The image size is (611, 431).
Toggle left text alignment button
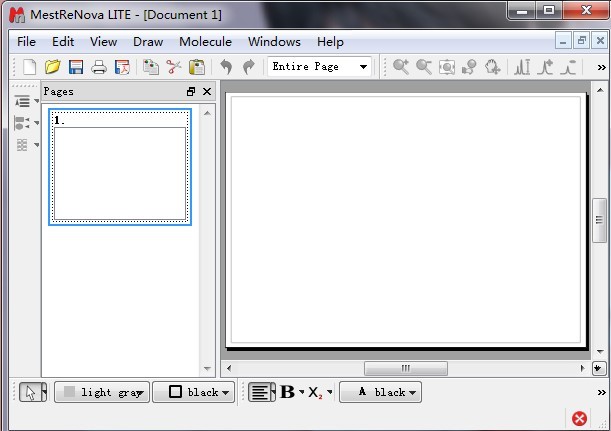(260, 392)
